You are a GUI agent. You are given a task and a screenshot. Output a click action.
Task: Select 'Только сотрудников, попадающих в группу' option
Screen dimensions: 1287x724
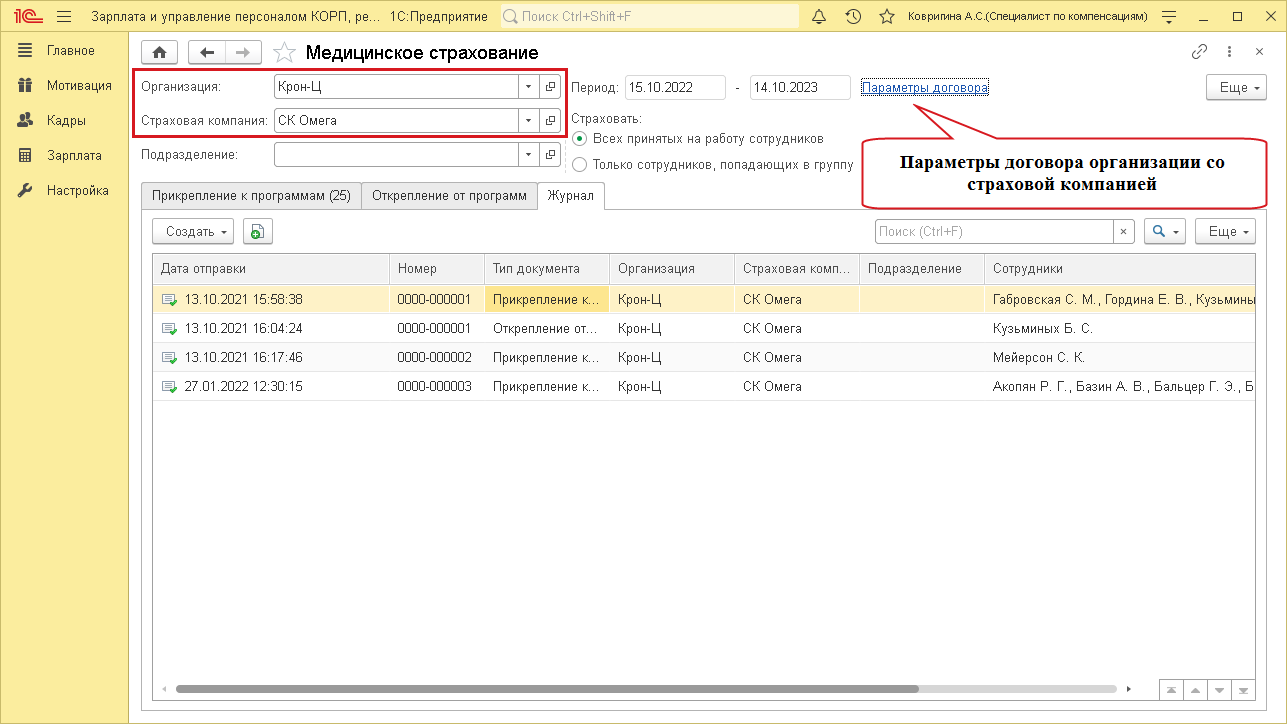(x=579, y=165)
